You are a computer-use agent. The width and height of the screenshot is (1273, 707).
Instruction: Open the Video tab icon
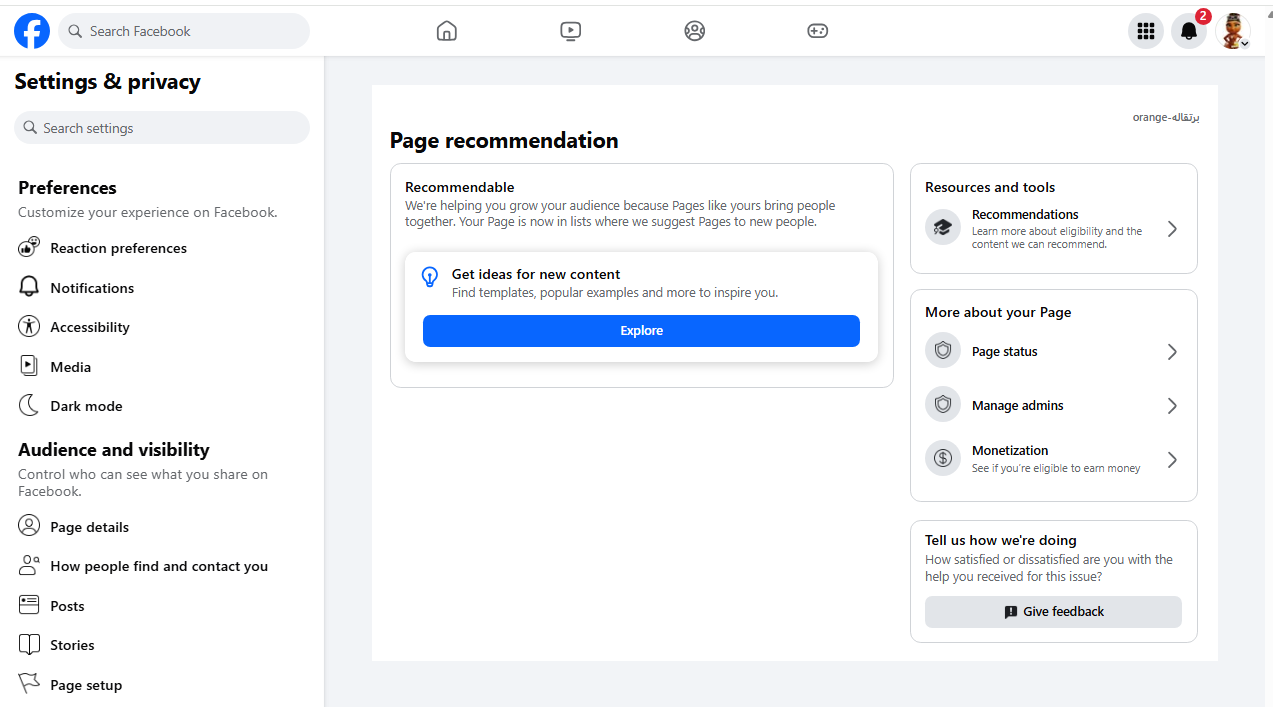click(x=570, y=31)
